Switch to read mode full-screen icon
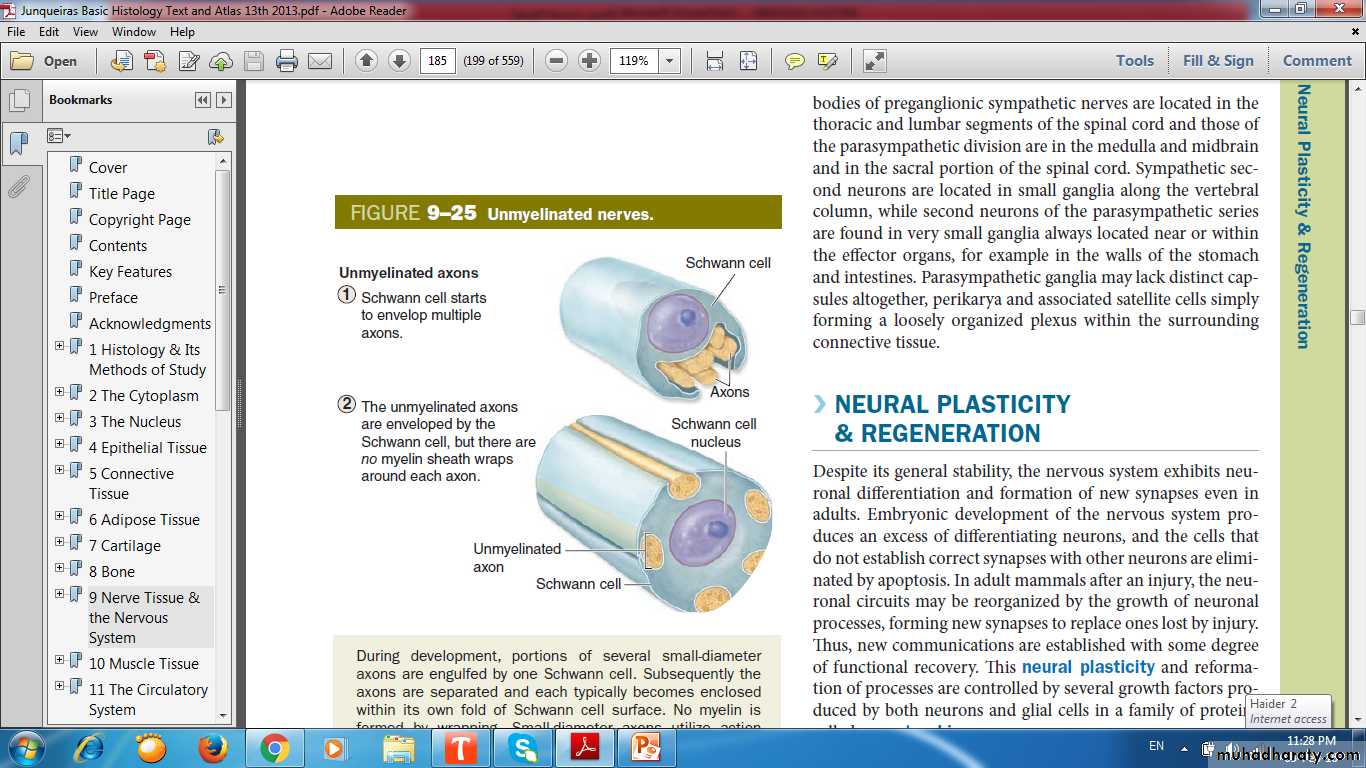This screenshot has width=1366, height=768. 874,61
